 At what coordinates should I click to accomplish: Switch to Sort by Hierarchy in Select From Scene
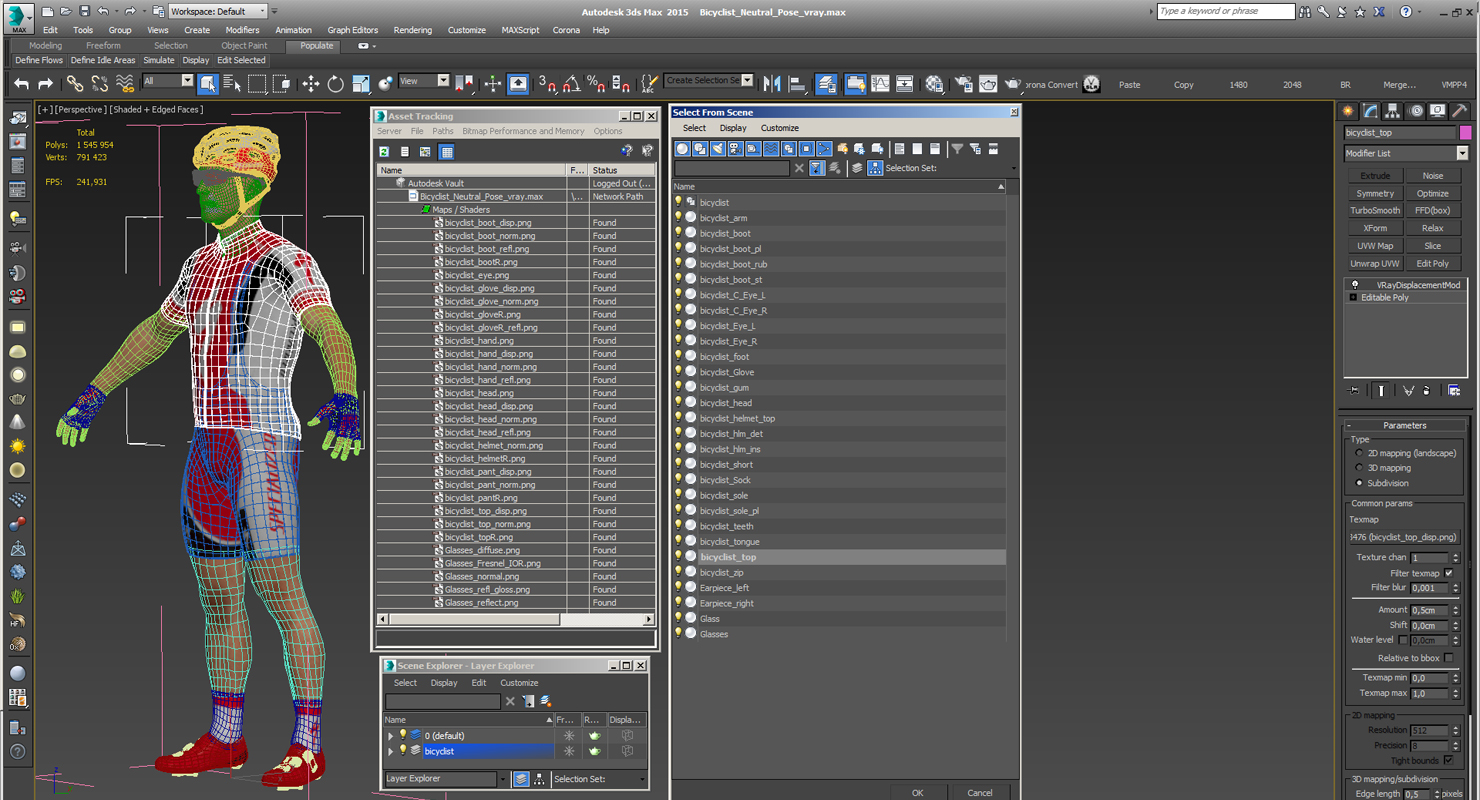[x=875, y=168]
